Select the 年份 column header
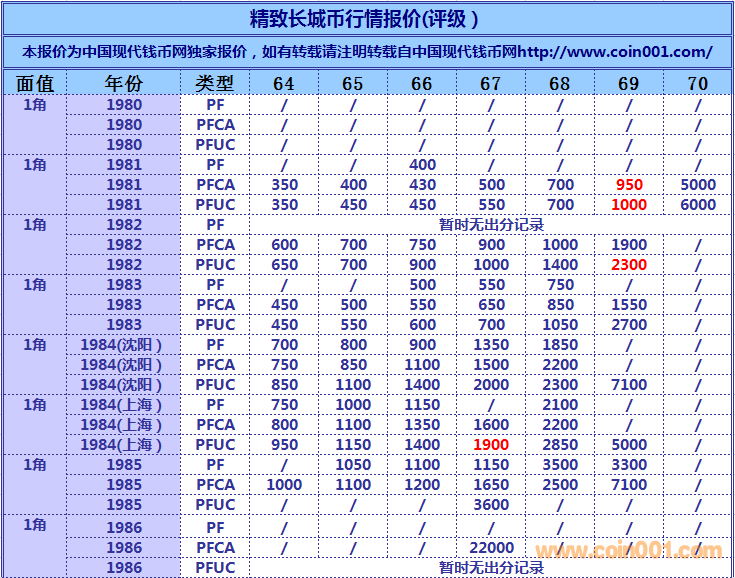The height and width of the screenshot is (578, 735). pyautogui.click(x=124, y=84)
